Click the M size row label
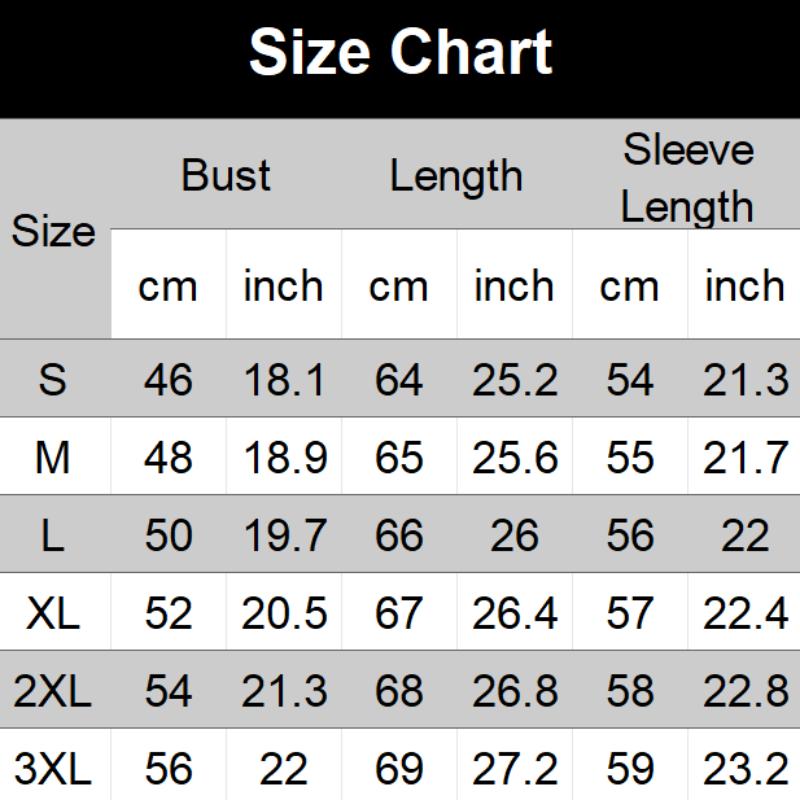This screenshot has width=800, height=800. coord(53,458)
